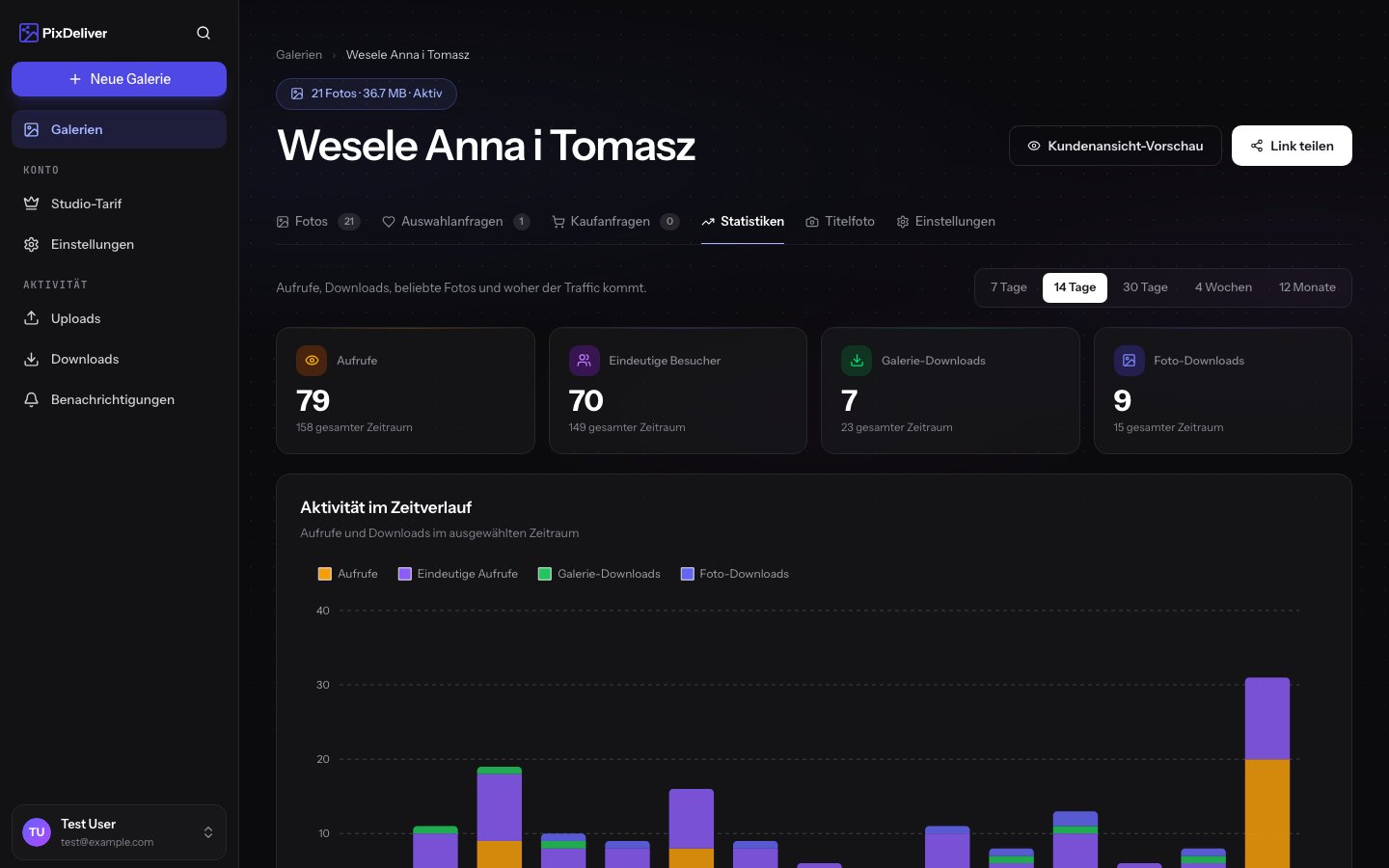The image size is (1389, 868).
Task: Click the 21 Fotos status badge
Action: coord(367,94)
